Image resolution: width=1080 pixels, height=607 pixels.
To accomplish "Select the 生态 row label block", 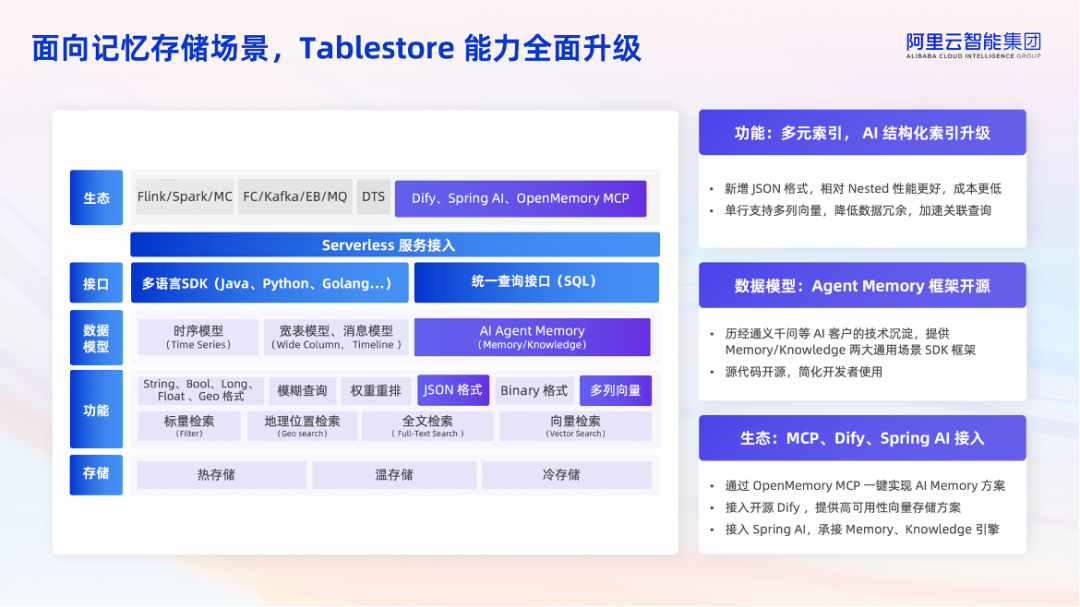I will (96, 198).
